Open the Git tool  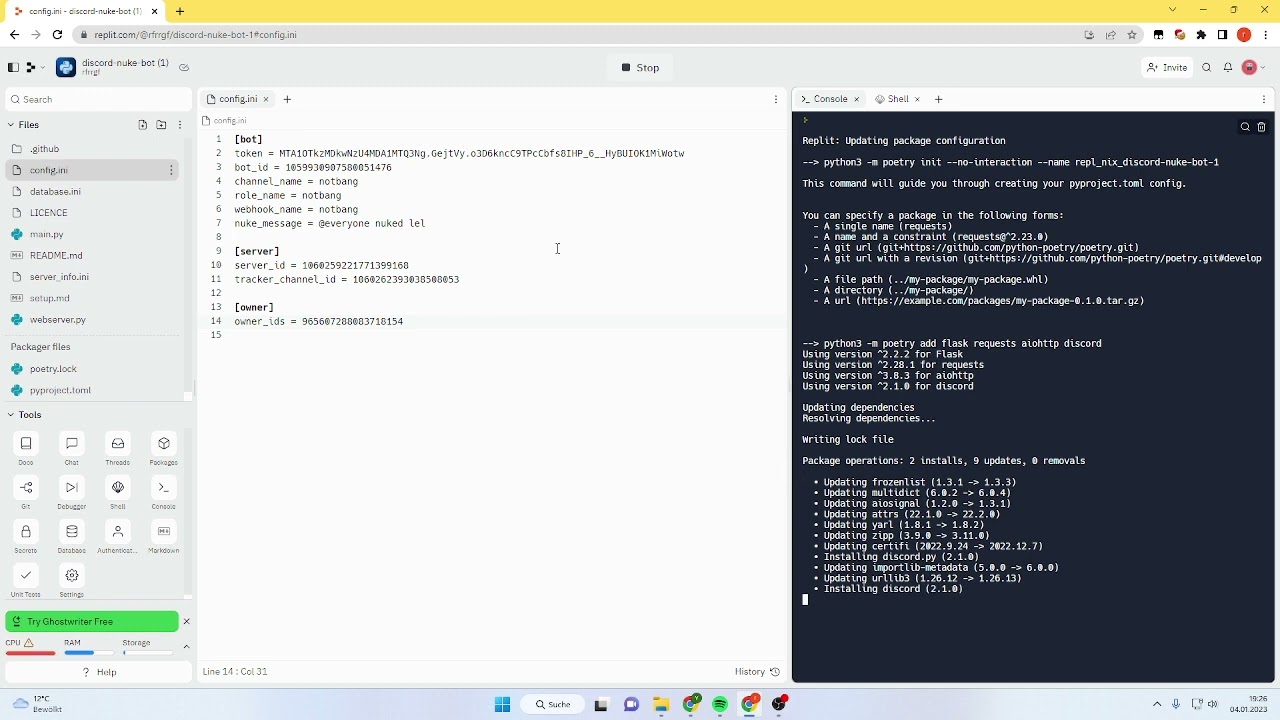(26, 494)
